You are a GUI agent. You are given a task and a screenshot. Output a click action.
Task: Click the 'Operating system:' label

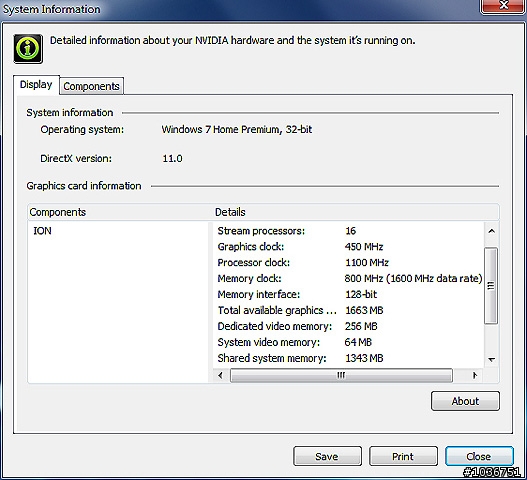pyautogui.click(x=82, y=130)
